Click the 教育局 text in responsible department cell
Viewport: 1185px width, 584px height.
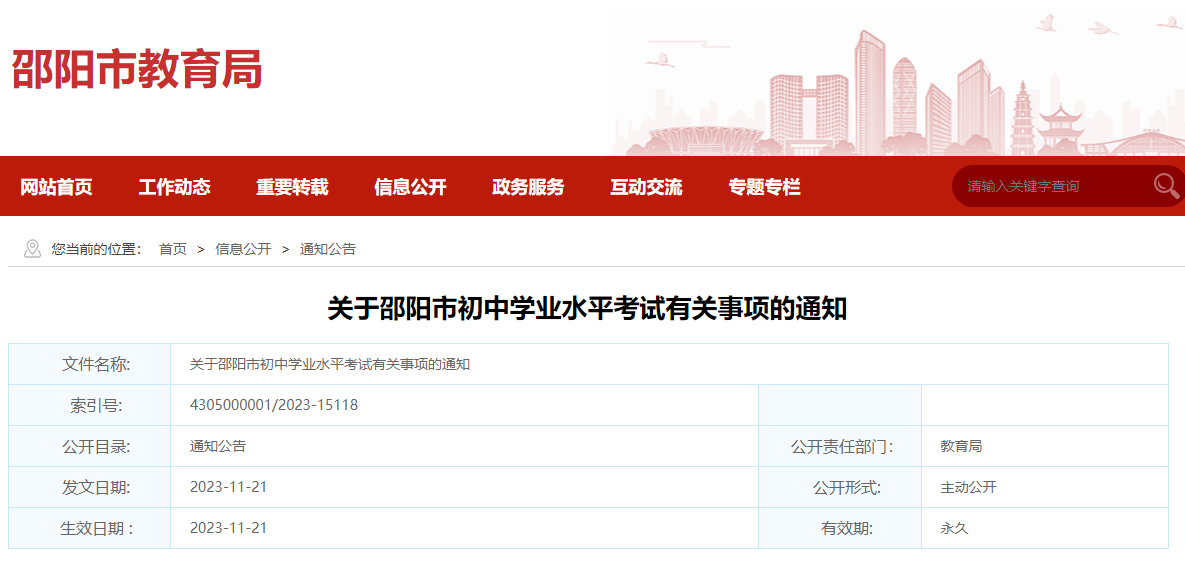[x=961, y=445]
